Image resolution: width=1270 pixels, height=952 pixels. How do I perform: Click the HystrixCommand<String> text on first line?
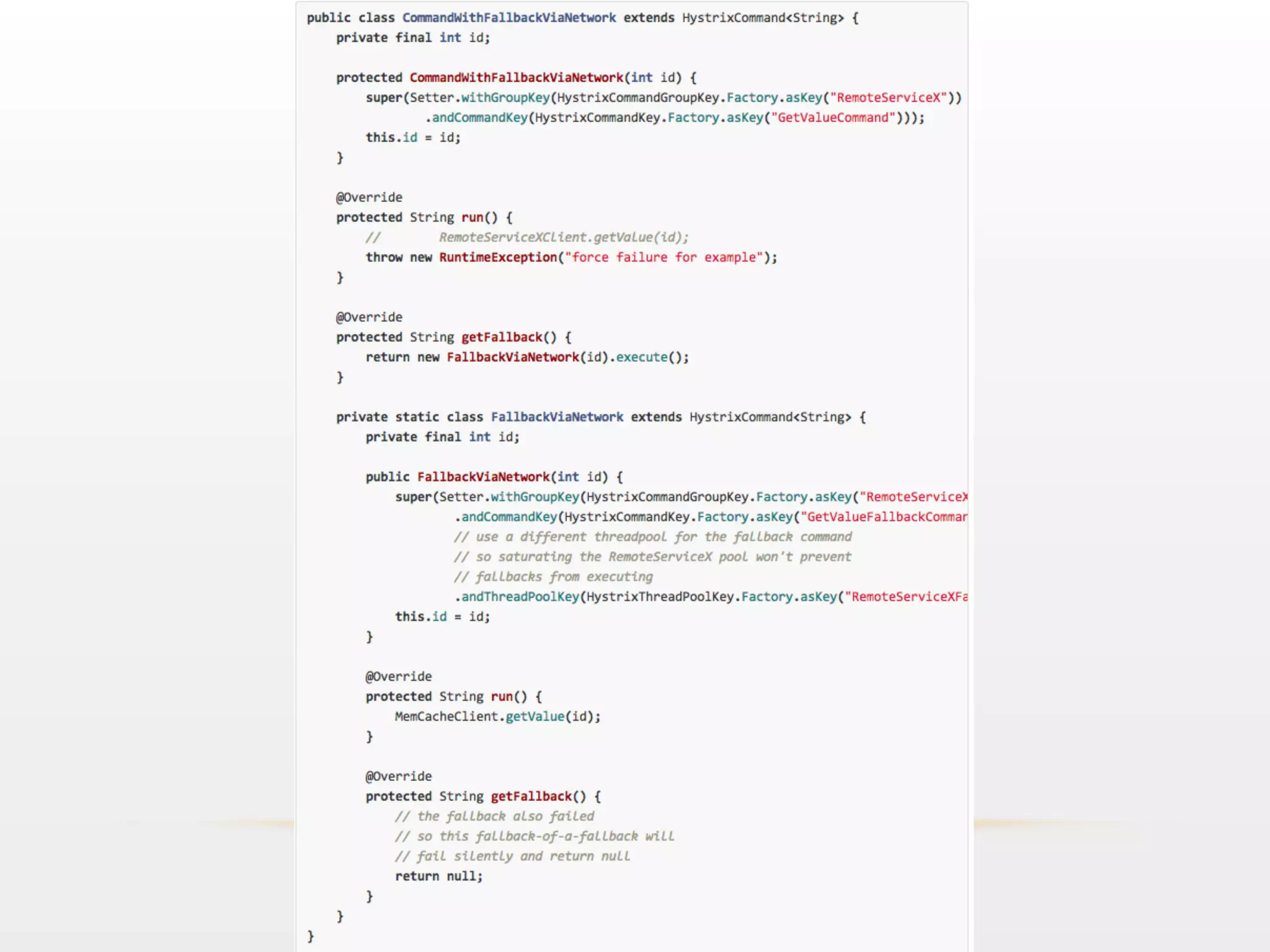(763, 18)
